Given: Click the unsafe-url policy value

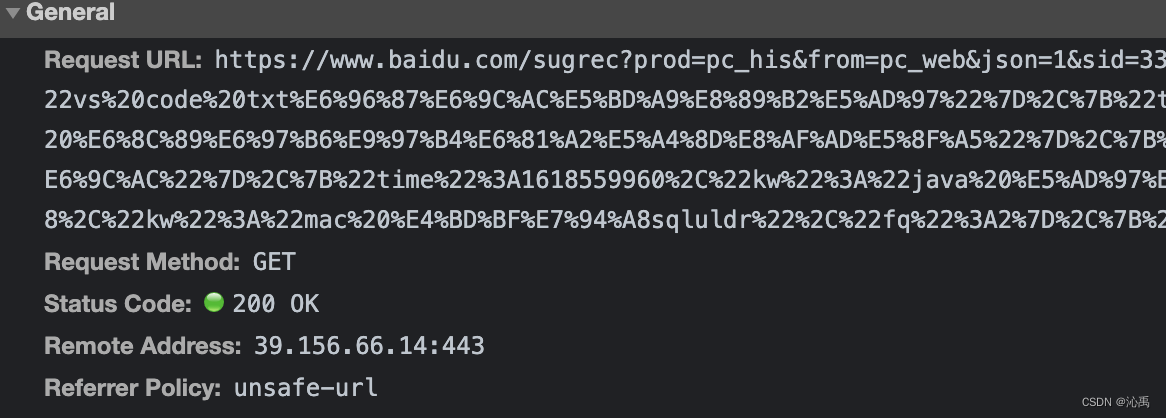Looking at the screenshot, I should [x=306, y=388].
